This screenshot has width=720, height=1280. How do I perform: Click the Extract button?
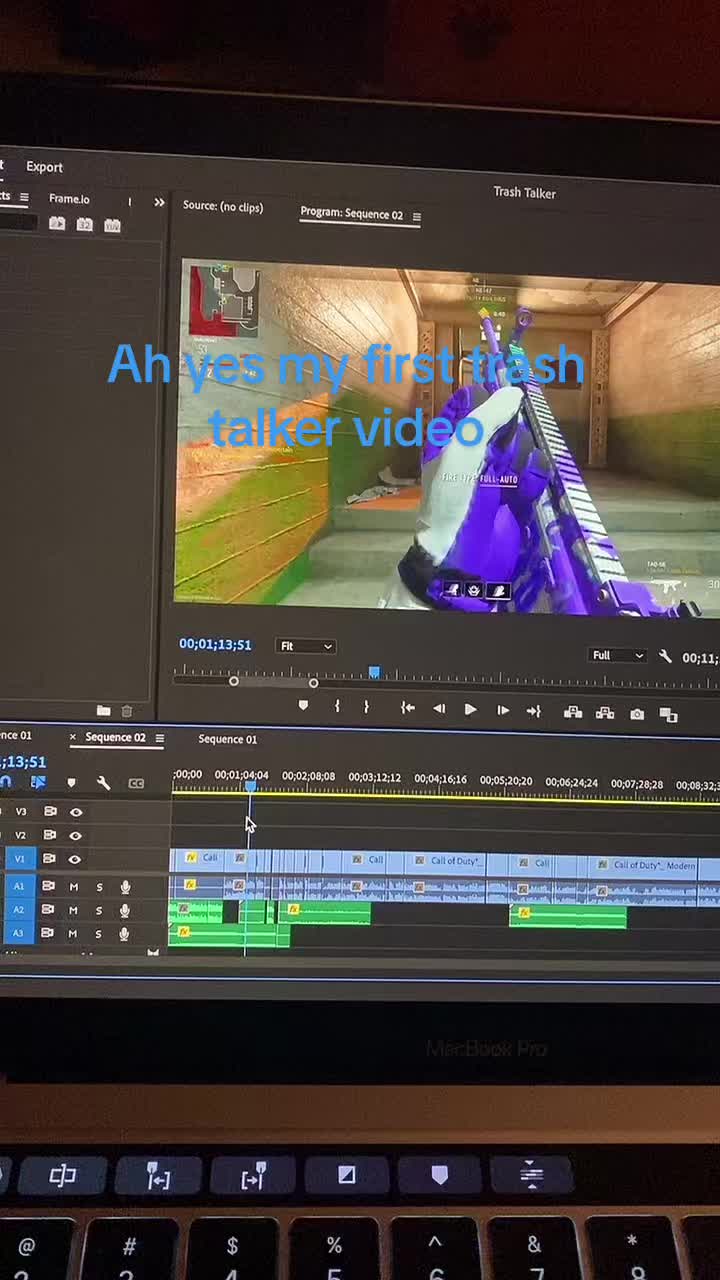point(605,713)
